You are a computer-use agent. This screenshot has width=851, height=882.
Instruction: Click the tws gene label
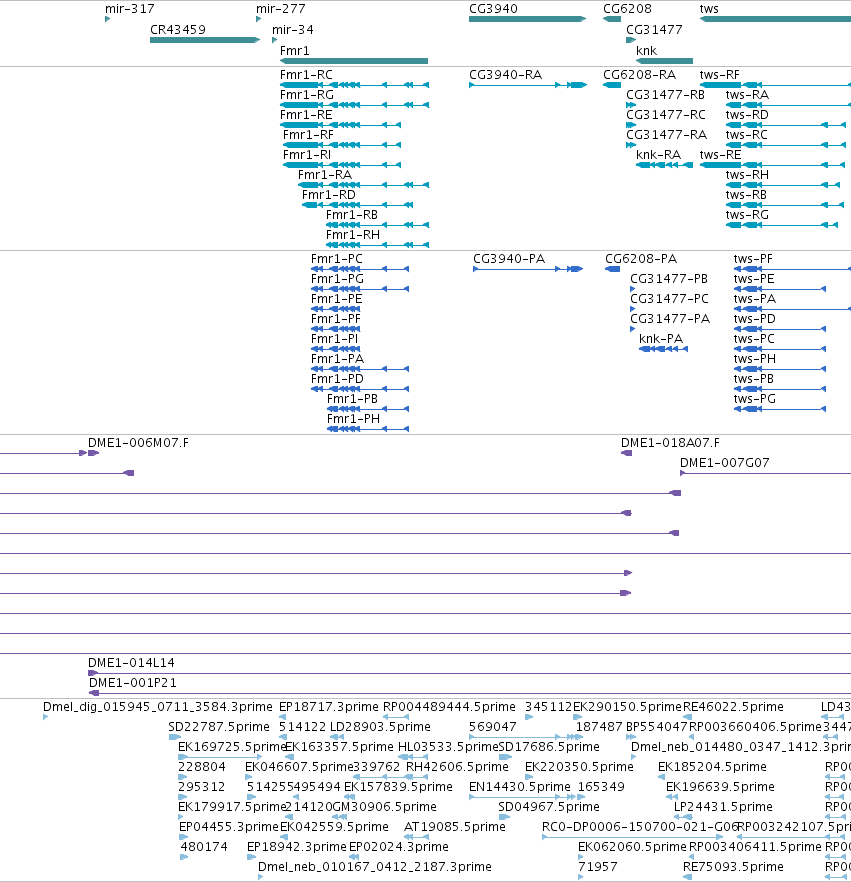(709, 8)
